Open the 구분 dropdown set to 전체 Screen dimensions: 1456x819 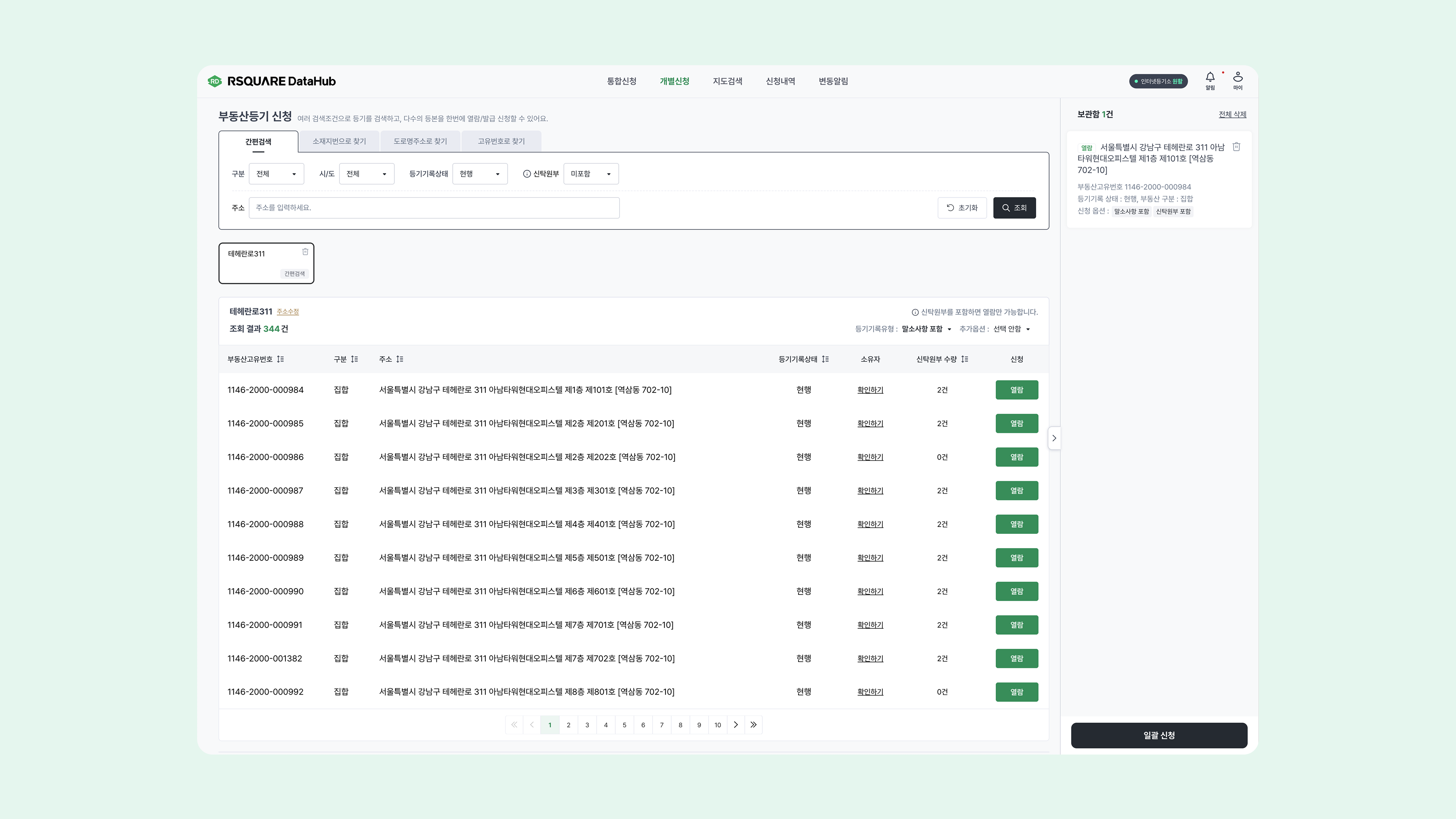coord(276,174)
